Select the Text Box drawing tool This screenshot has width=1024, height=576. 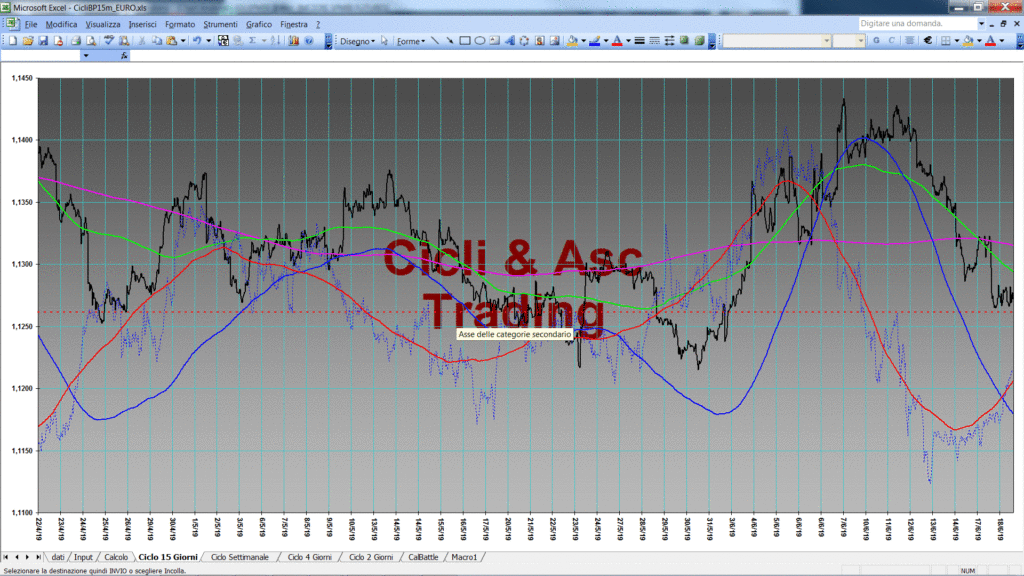pos(495,41)
